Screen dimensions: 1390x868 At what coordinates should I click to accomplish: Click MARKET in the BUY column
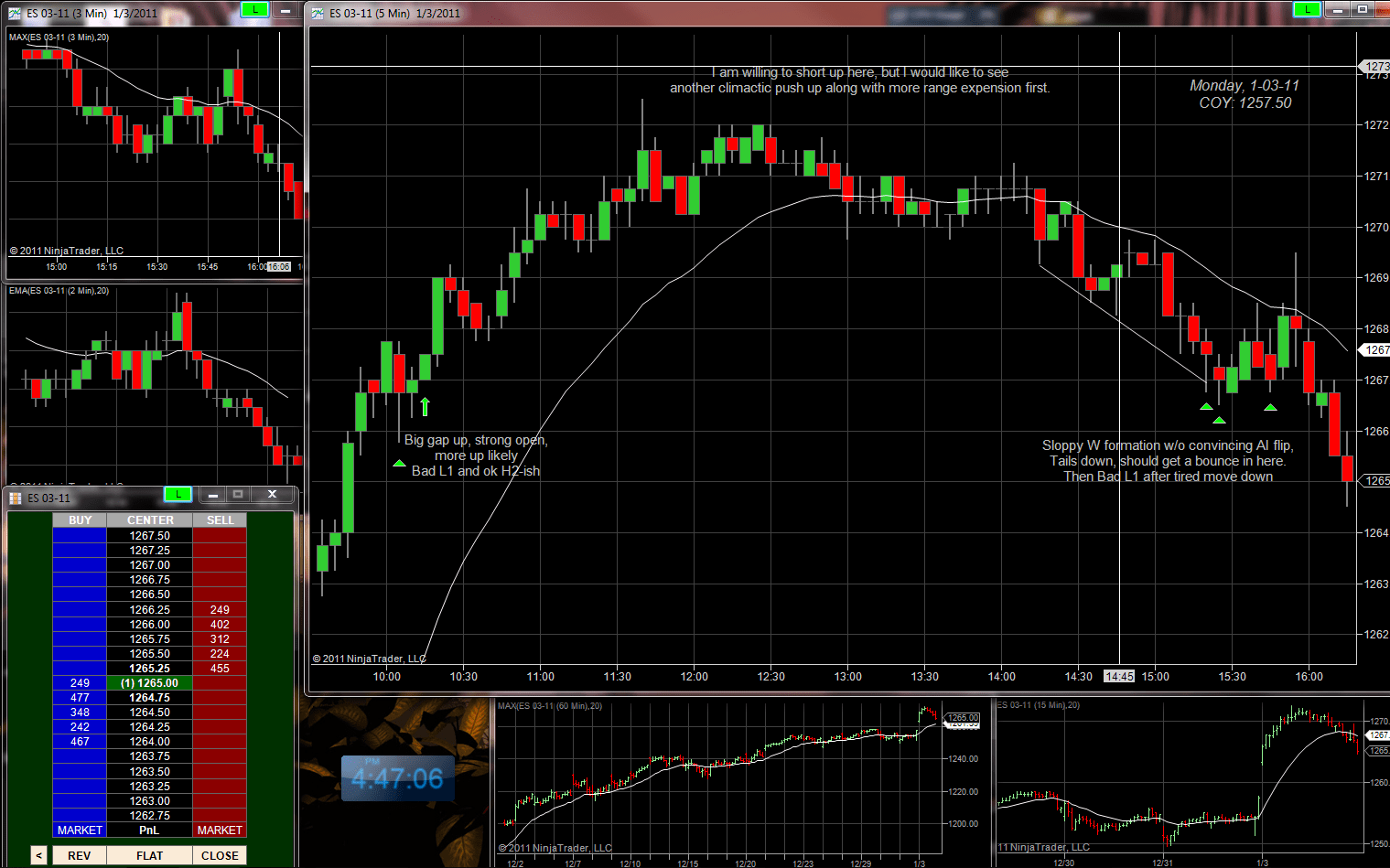pyautogui.click(x=80, y=830)
